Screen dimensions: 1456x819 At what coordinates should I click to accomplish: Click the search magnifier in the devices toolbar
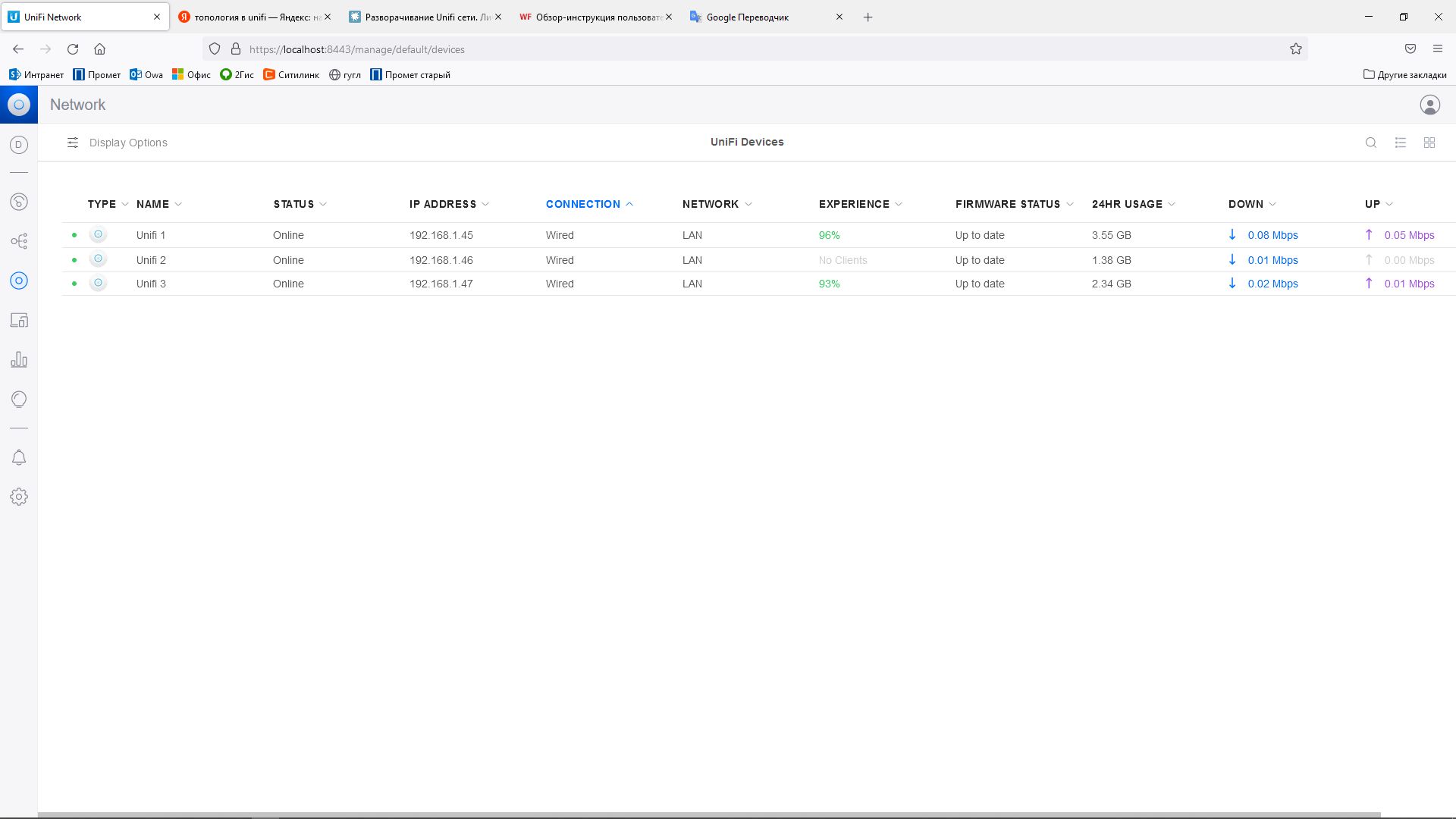pos(1371,143)
